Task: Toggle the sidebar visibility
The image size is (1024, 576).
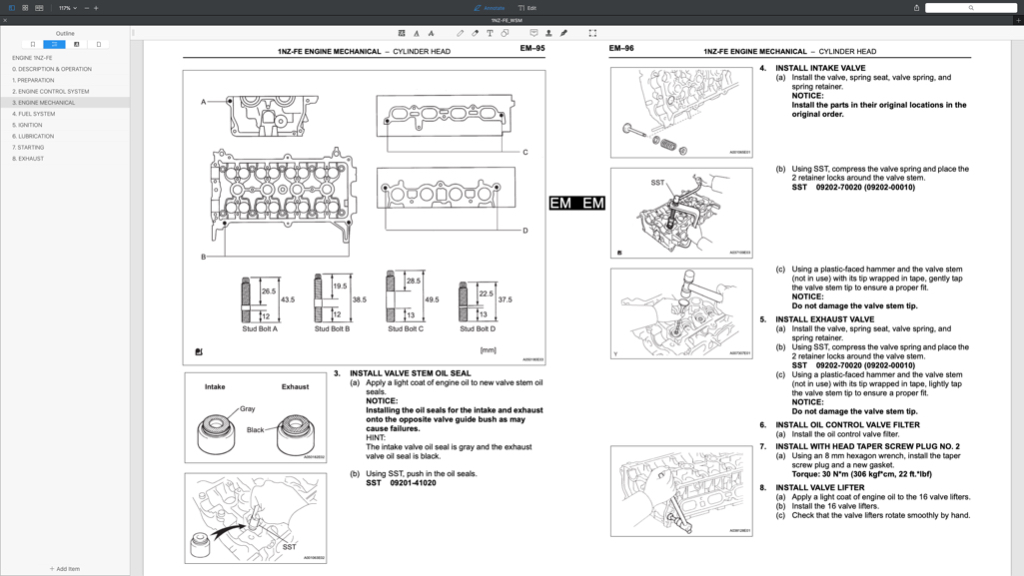Action: click(x=12, y=8)
